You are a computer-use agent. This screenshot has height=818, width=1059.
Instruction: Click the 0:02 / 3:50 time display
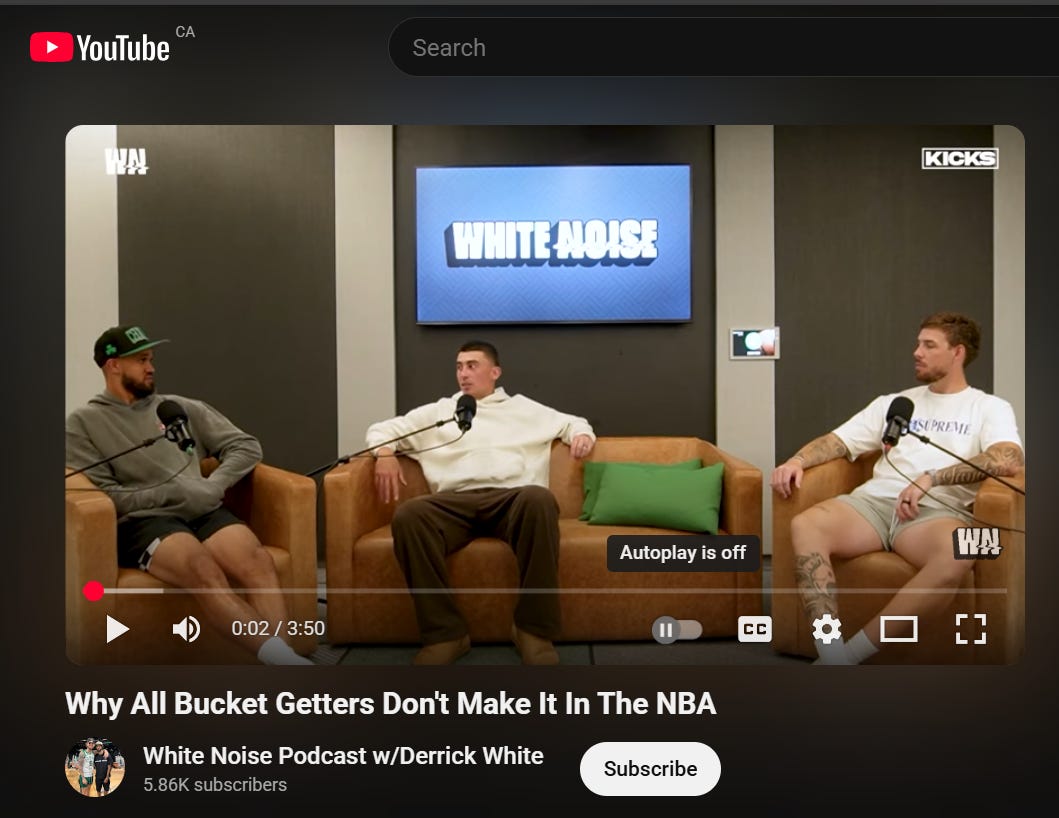pos(278,628)
